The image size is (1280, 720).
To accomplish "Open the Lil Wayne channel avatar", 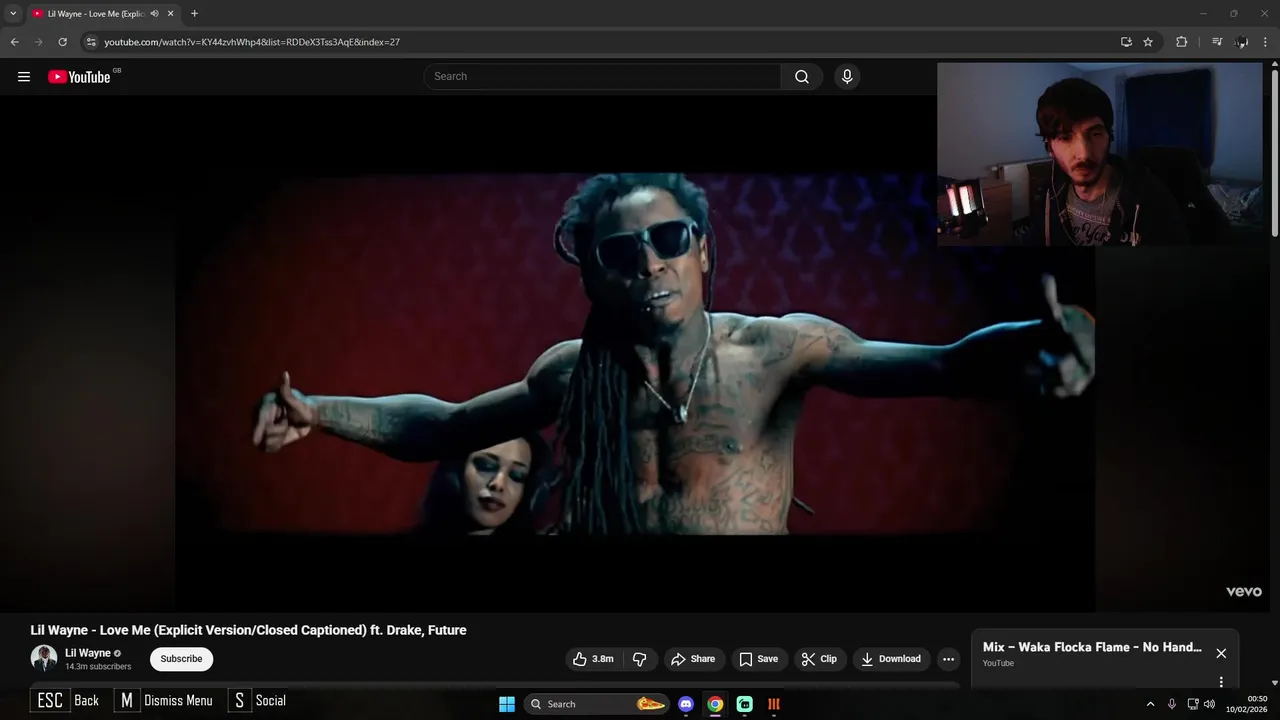I will tap(44, 658).
